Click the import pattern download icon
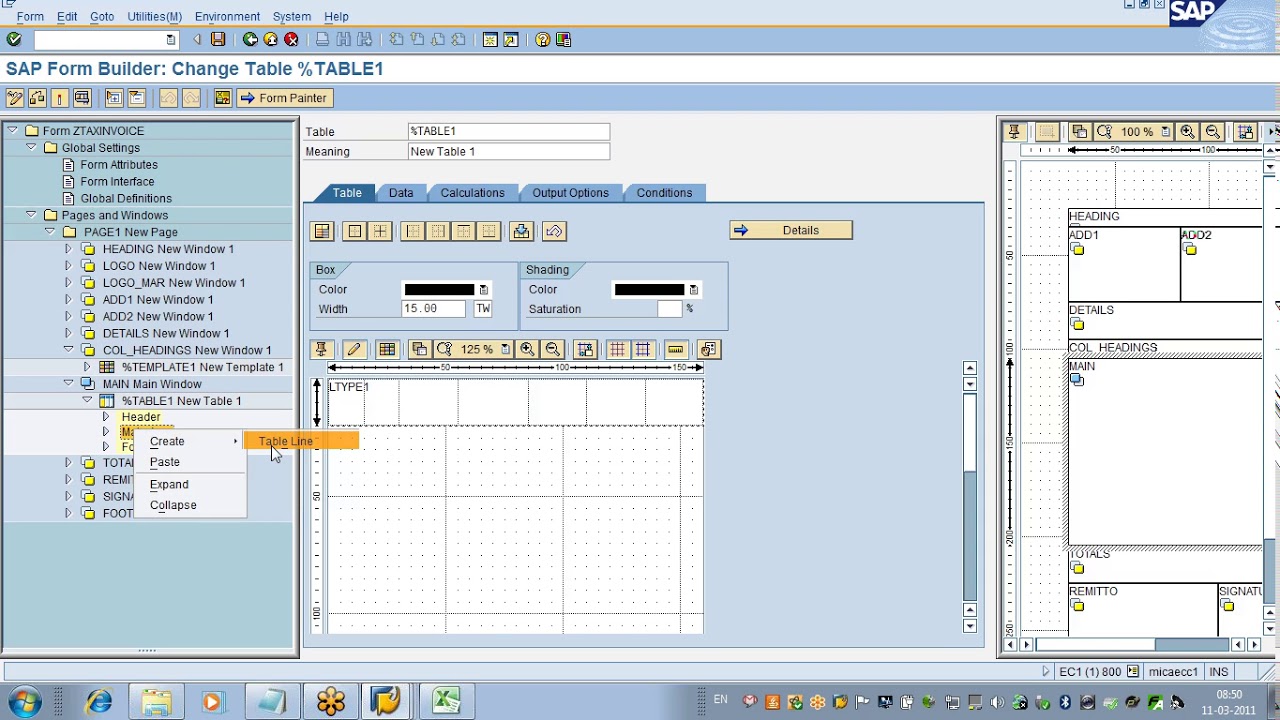This screenshot has width=1280, height=720. click(521, 231)
